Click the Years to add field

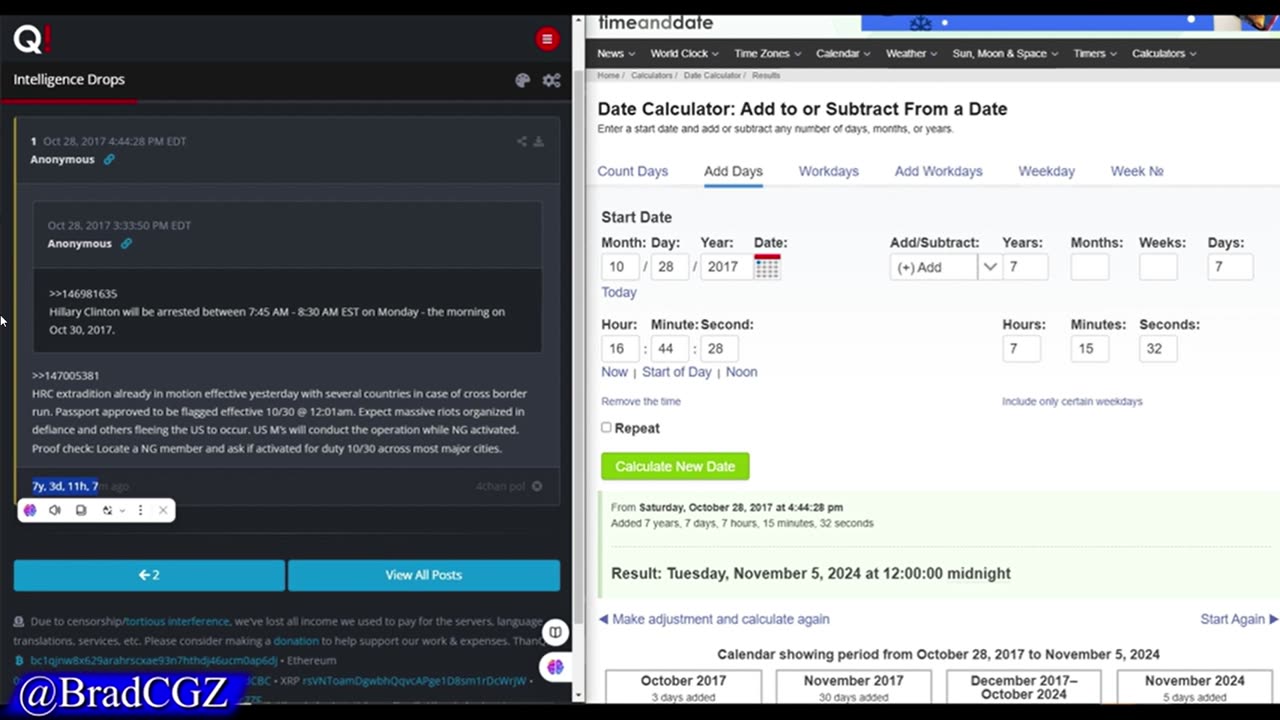pyautogui.click(x=1025, y=267)
